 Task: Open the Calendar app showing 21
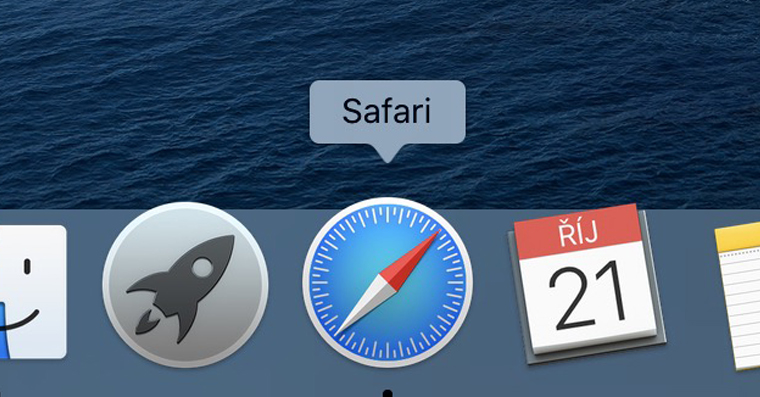[x=586, y=284]
